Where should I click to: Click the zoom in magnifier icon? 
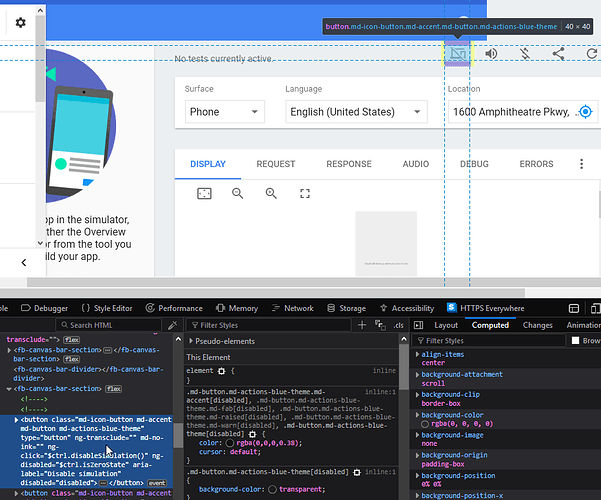(271, 192)
